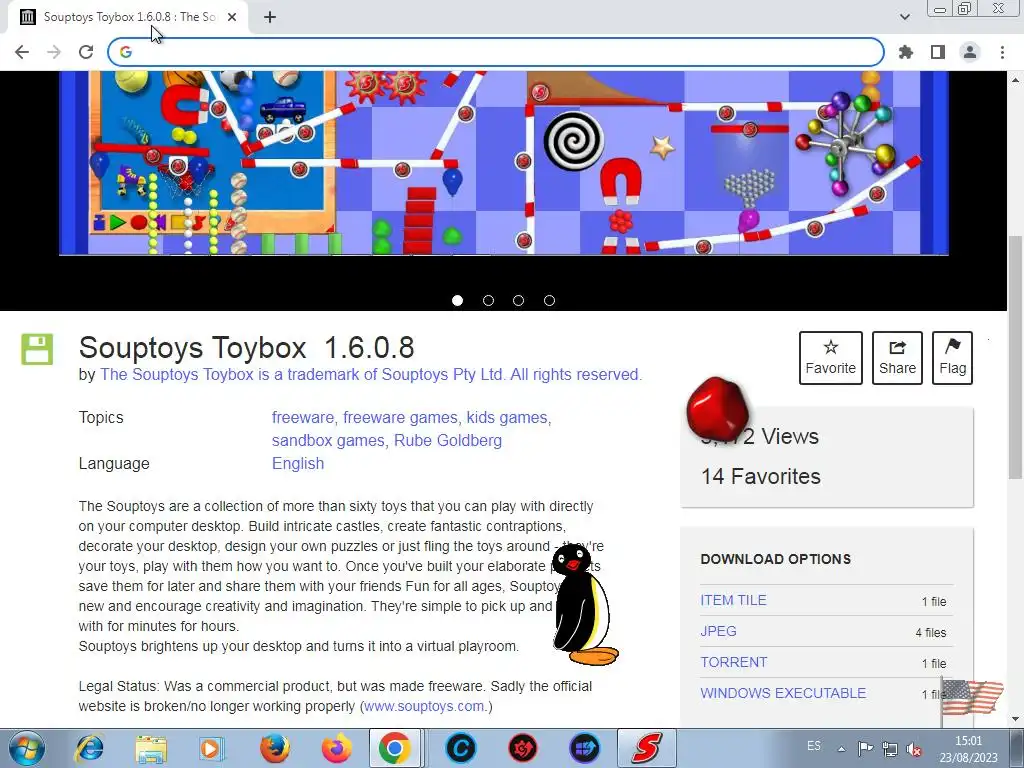Open Chrome three-dot menu
This screenshot has width=1024, height=768.
click(x=1002, y=52)
